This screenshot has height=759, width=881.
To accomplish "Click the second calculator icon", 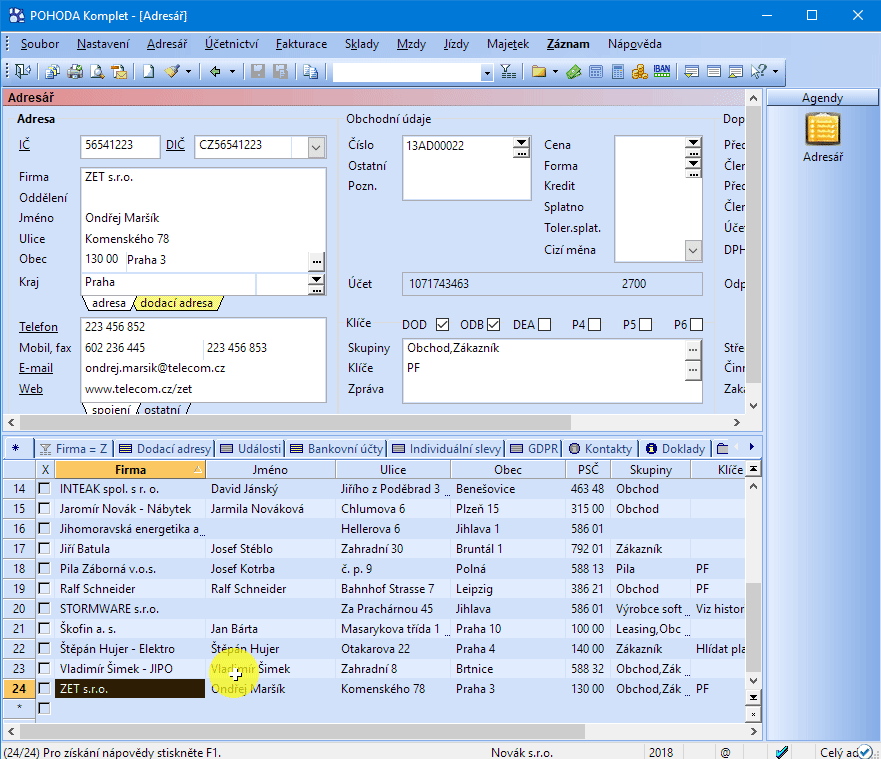I will tap(617, 71).
